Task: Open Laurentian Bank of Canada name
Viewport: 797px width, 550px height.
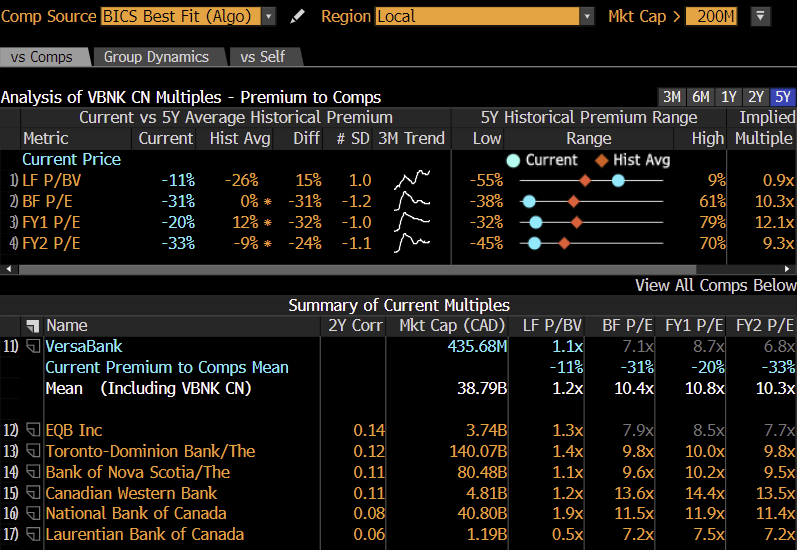Action: tap(145, 534)
